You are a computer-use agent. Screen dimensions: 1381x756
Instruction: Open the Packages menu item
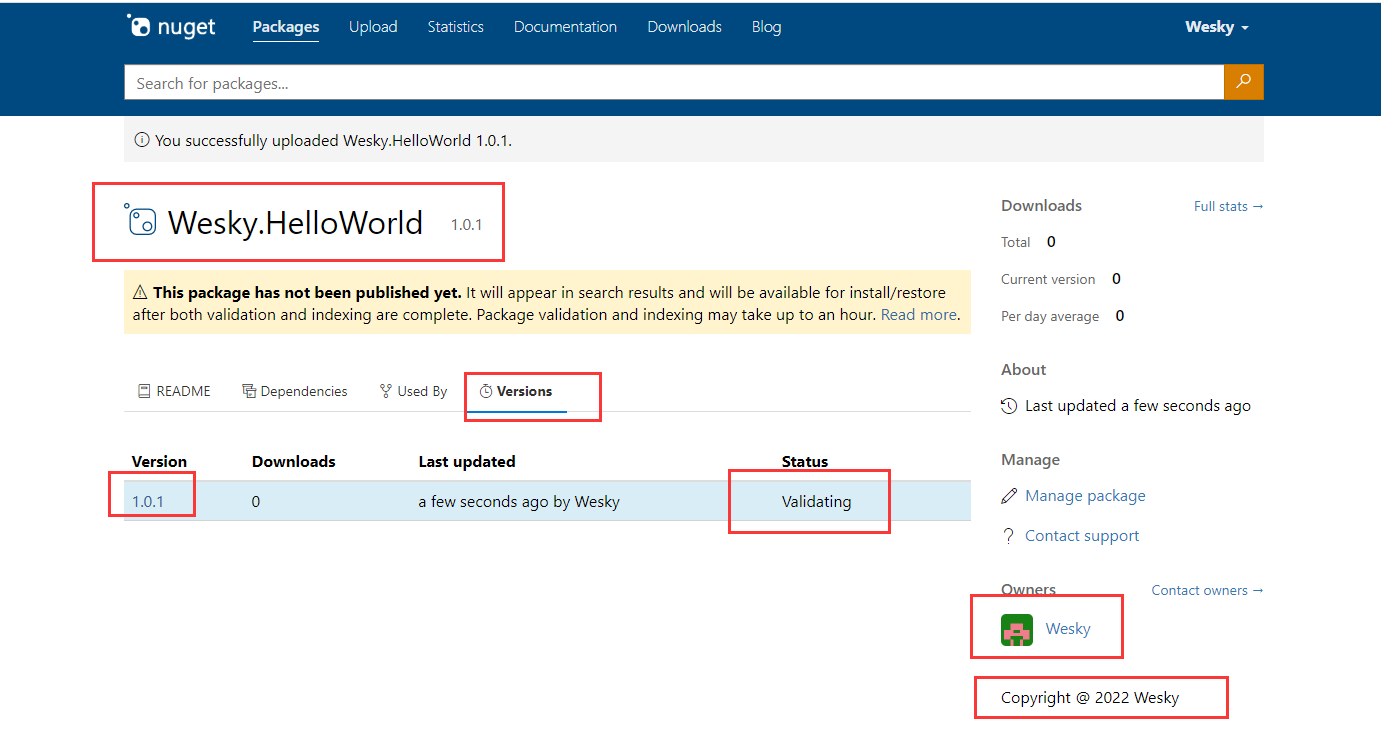click(x=286, y=27)
